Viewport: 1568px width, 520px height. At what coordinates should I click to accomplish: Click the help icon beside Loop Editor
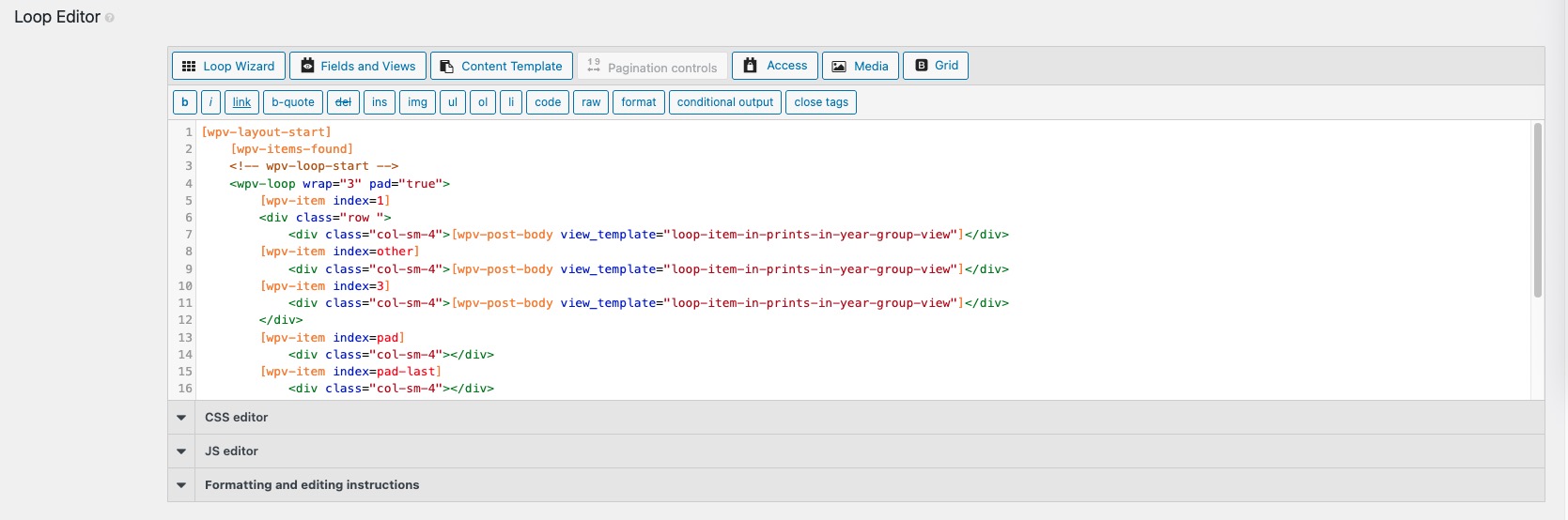(x=110, y=18)
